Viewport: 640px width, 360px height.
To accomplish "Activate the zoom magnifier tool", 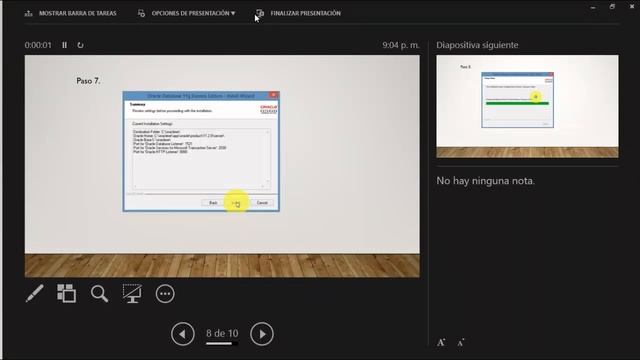I will 100,293.
